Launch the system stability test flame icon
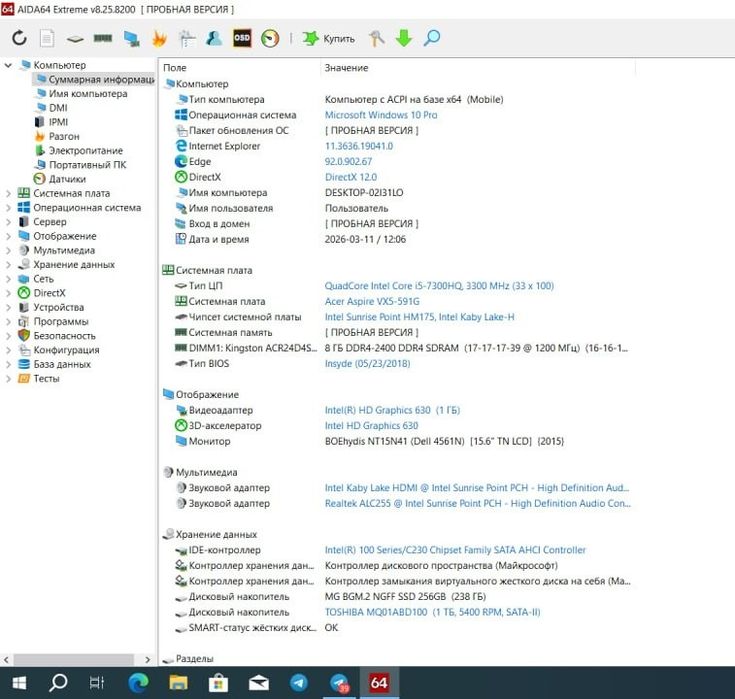Viewport: 735px width, 699px height. pos(159,38)
